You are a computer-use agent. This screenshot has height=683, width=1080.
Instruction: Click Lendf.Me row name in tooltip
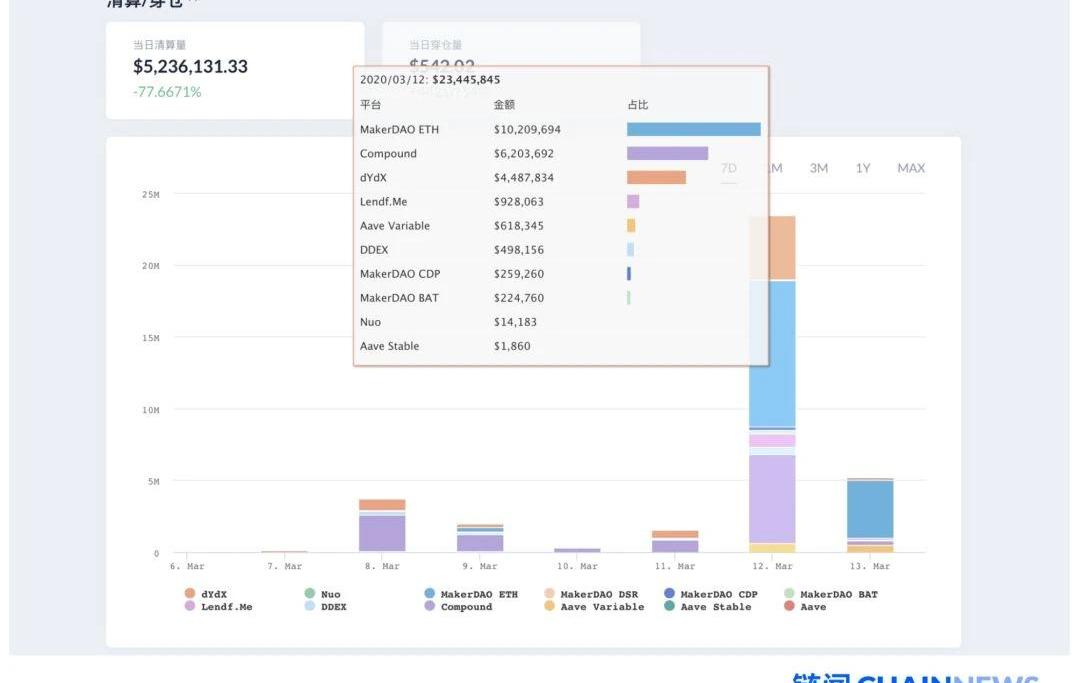(x=383, y=202)
